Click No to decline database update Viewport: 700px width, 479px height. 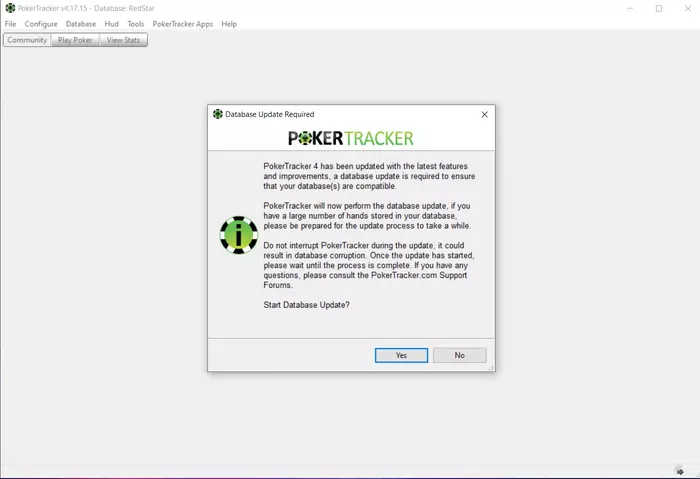pos(459,355)
